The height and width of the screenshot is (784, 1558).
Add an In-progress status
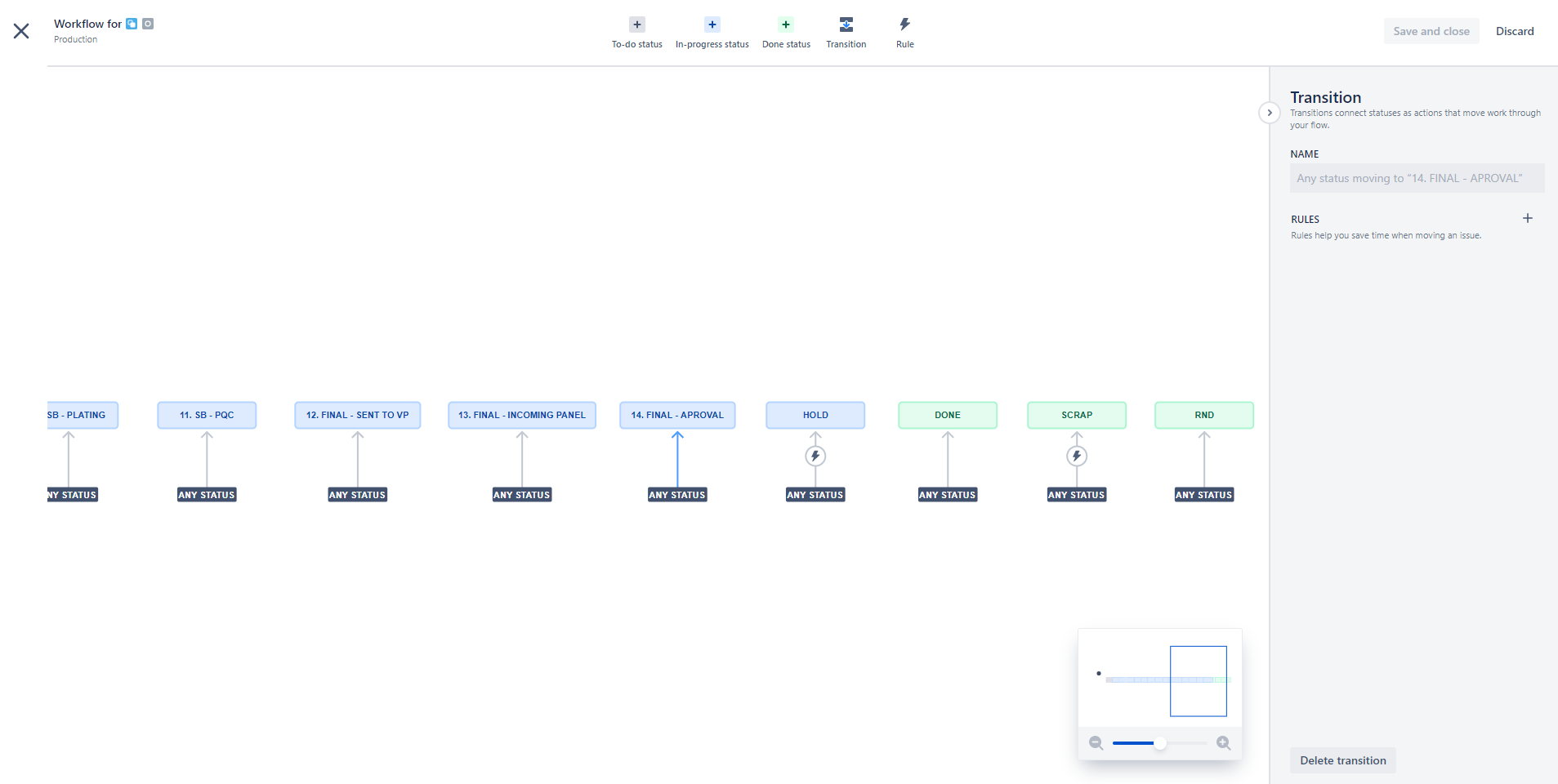(x=712, y=32)
